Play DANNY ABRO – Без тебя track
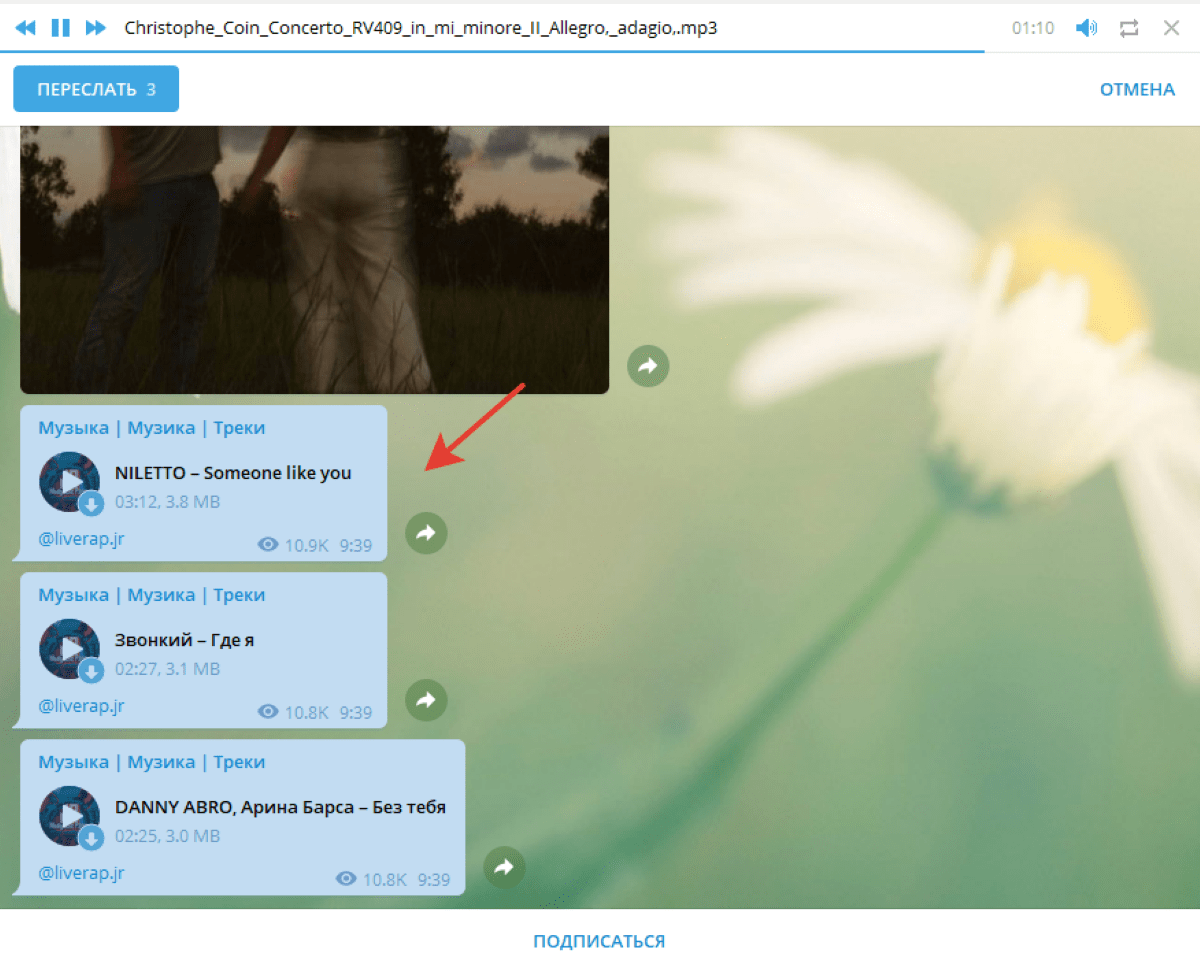 coord(69,816)
